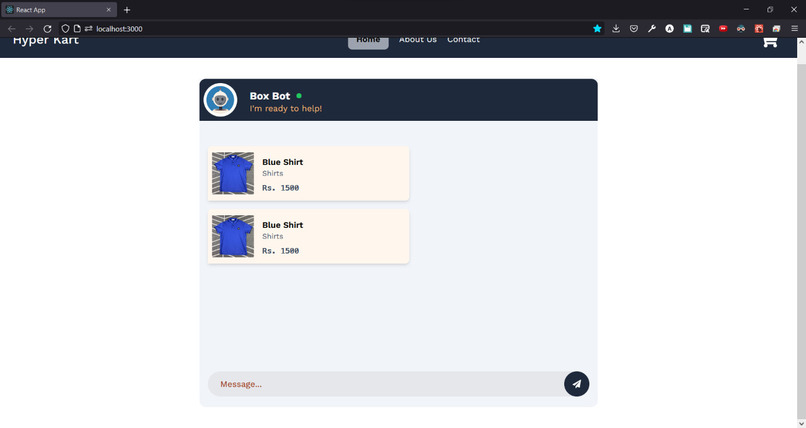Click 'Rs. 1500' price on the first card
Viewport: 806px width, 428px height.
281,188
